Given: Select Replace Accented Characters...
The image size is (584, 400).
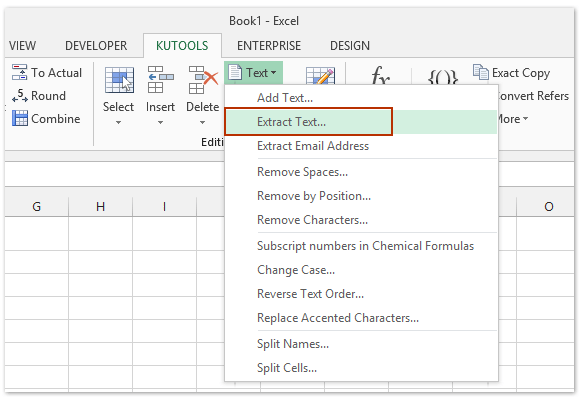Looking at the screenshot, I should pos(361,318).
